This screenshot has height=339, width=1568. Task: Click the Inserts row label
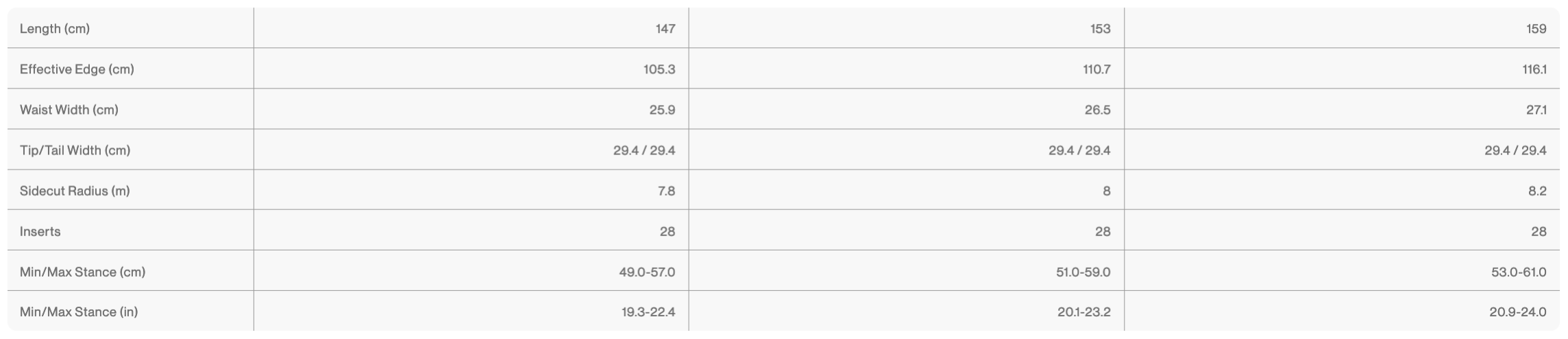(40, 231)
